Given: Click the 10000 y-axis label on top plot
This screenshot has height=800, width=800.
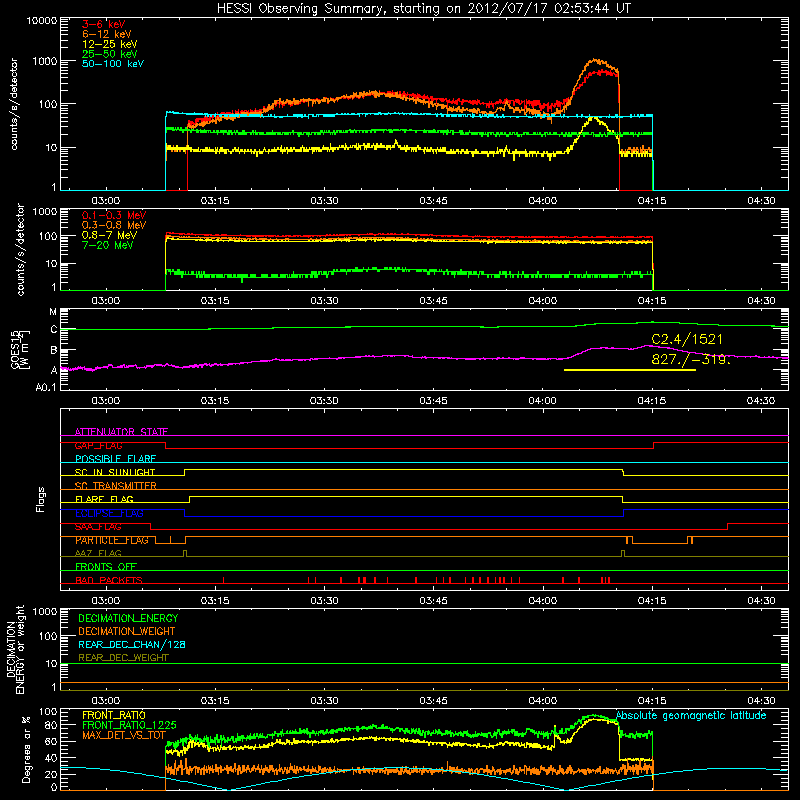Looking at the screenshot, I should pos(42,20).
